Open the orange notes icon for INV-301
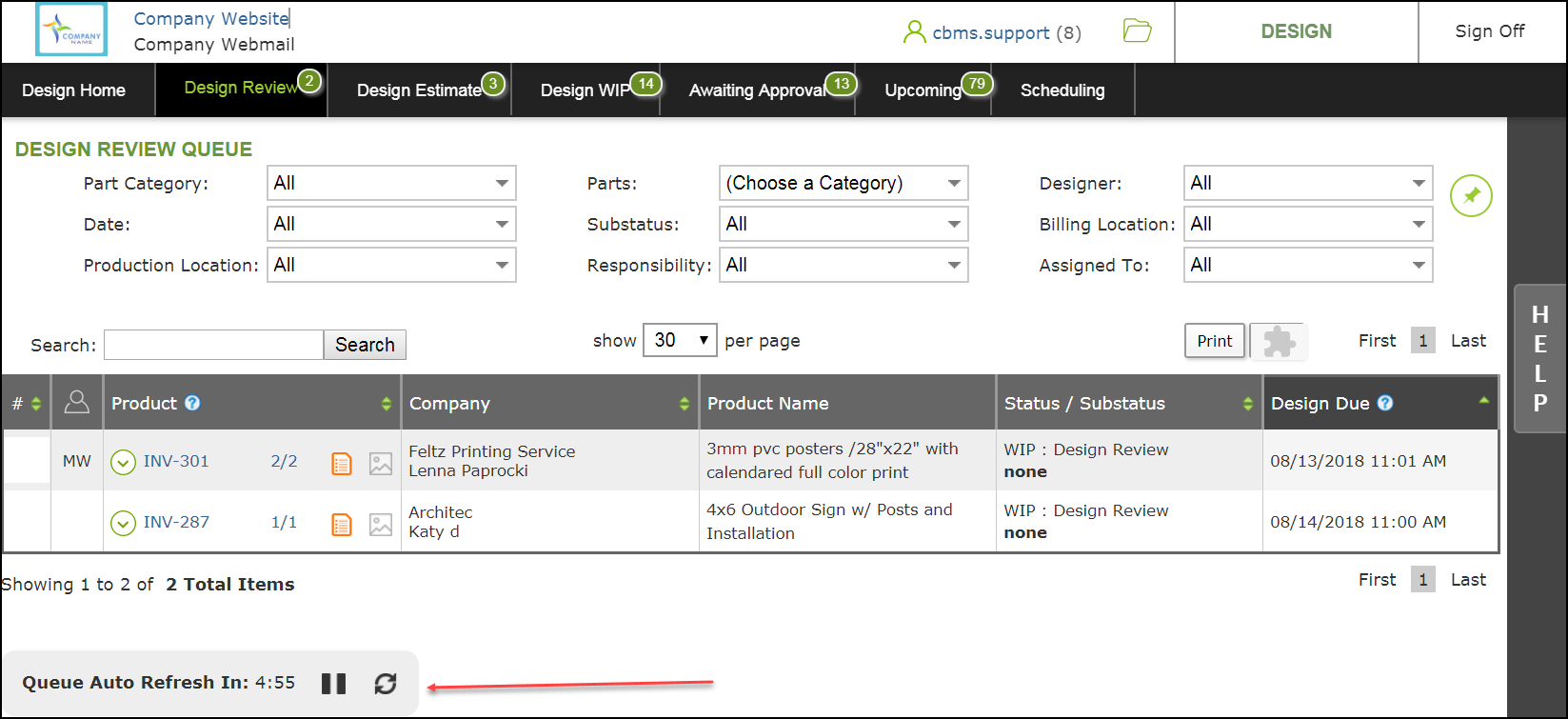 coord(342,464)
